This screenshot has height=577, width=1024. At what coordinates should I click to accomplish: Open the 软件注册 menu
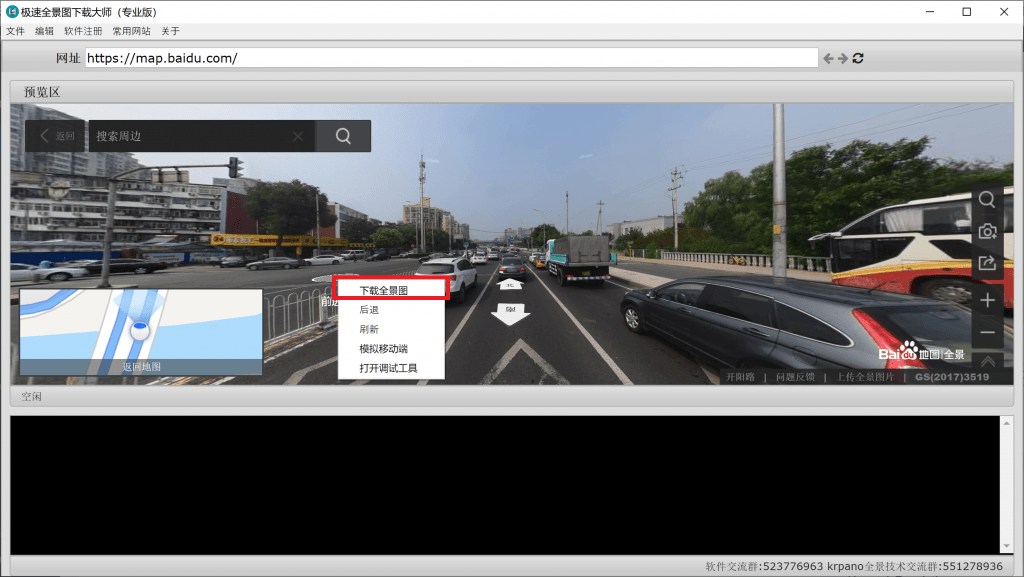[83, 31]
